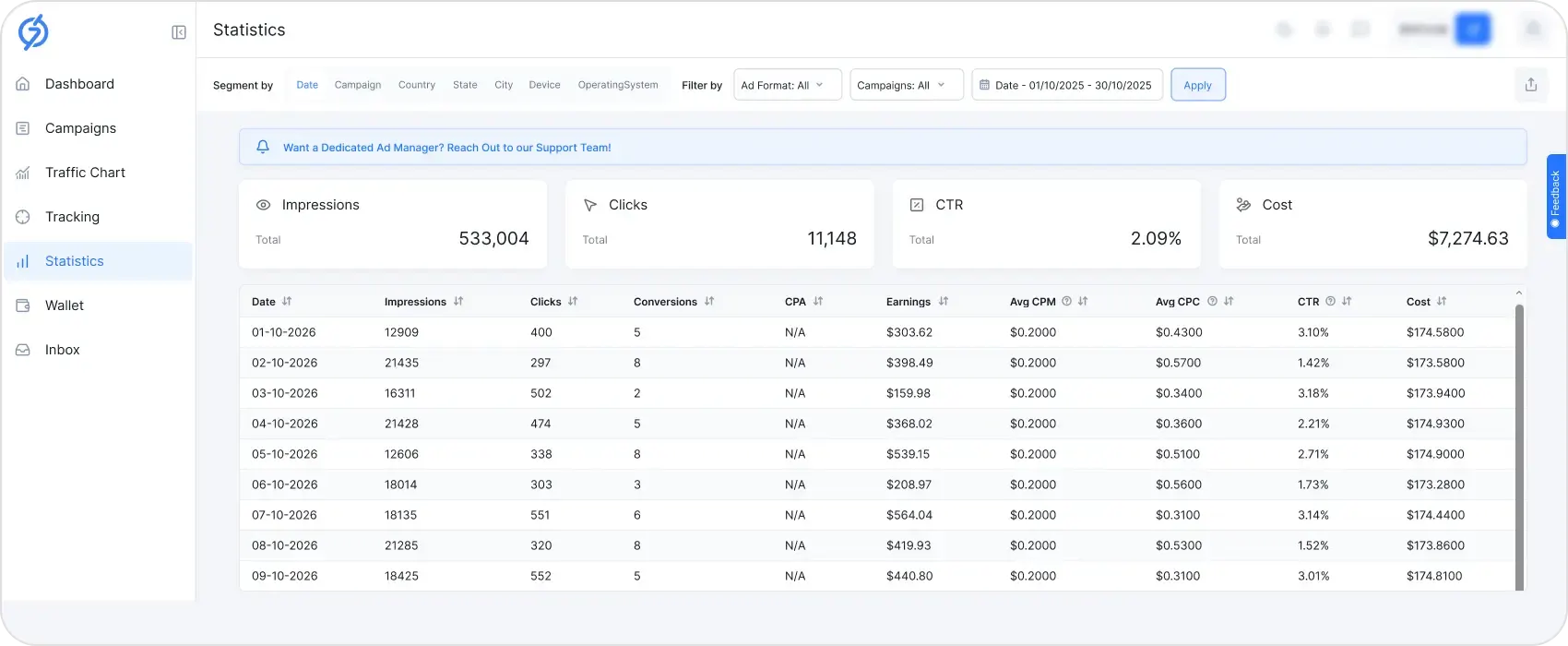Open Tracking from the sidebar

[x=99, y=217]
